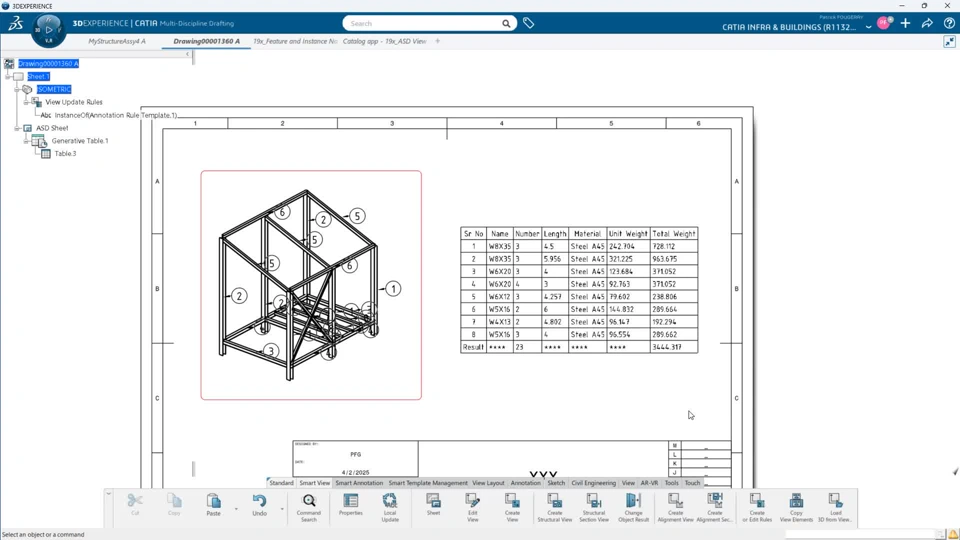Switch to the Smart Annotation tab
This screenshot has width=960, height=540.
pyautogui.click(x=359, y=483)
